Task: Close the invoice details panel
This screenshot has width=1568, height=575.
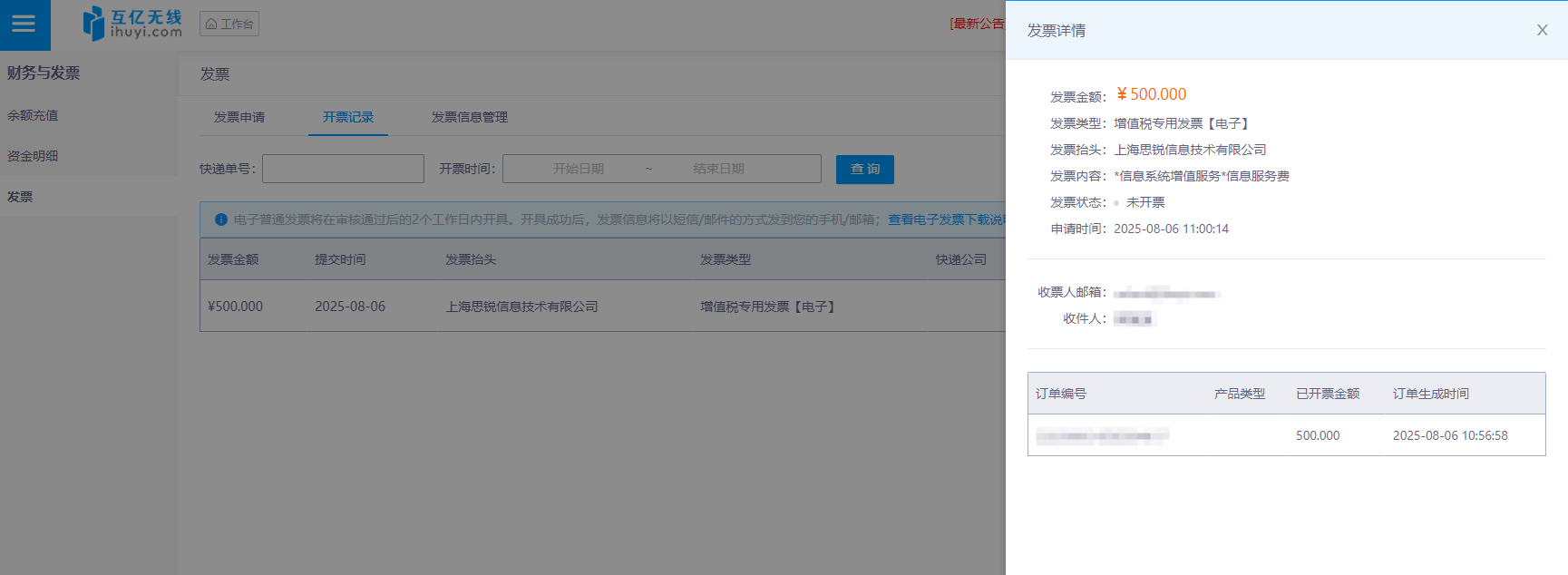Action: click(x=1542, y=30)
